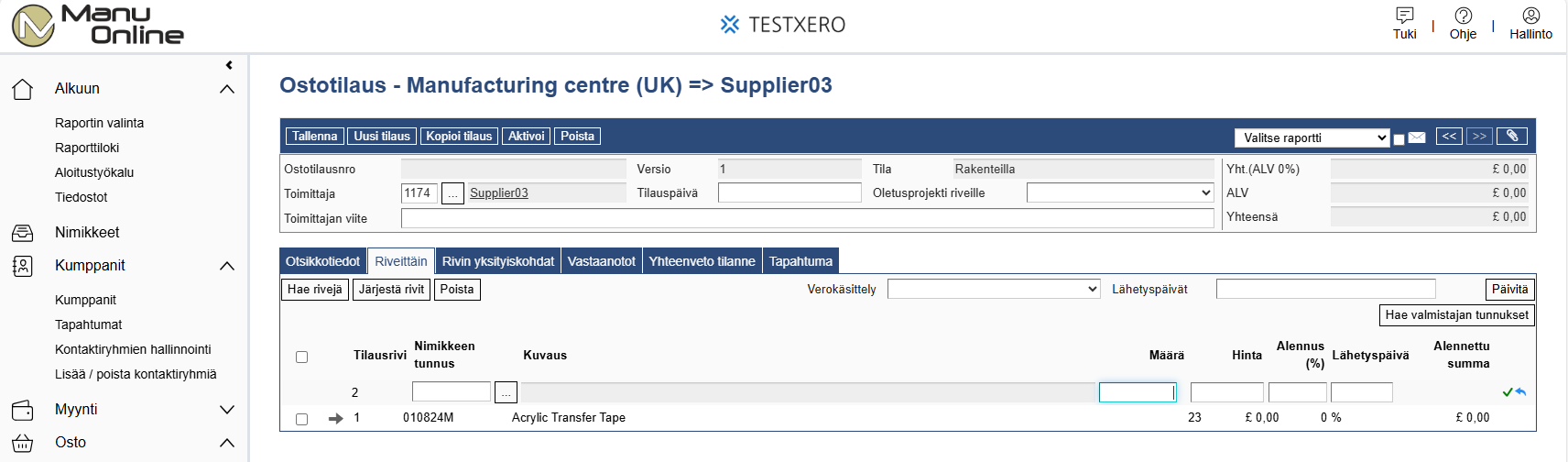Go to previous order with << button

click(1449, 137)
